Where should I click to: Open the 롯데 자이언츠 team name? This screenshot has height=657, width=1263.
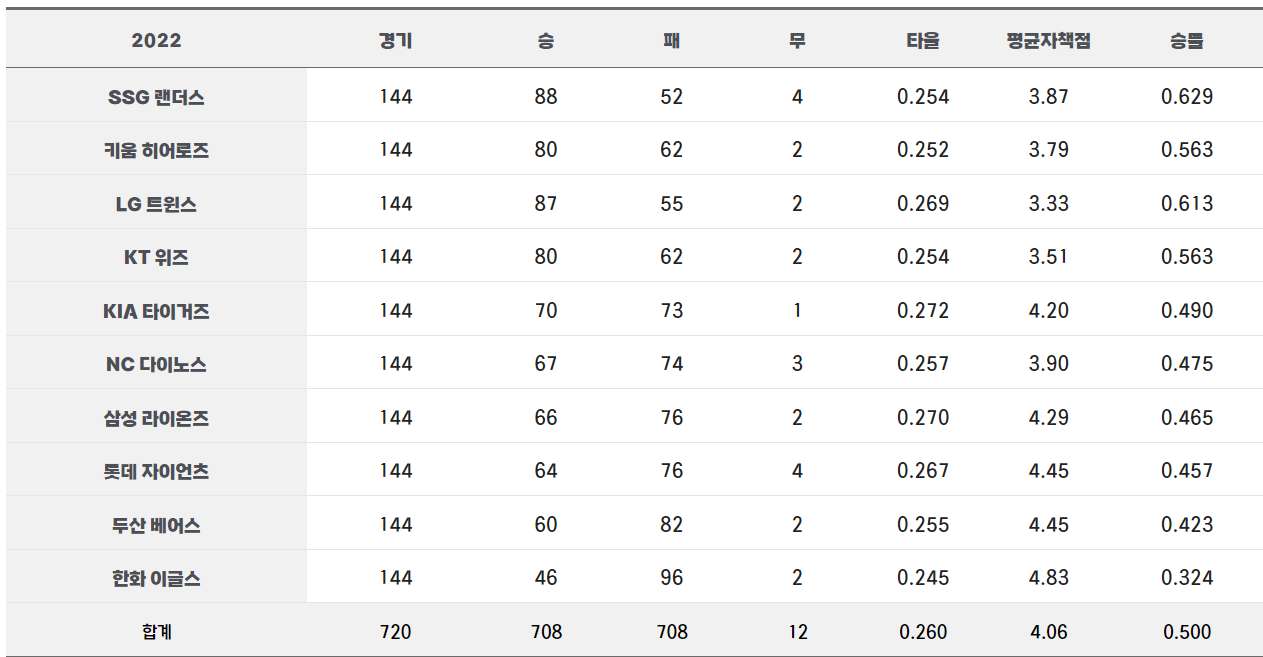click(156, 471)
